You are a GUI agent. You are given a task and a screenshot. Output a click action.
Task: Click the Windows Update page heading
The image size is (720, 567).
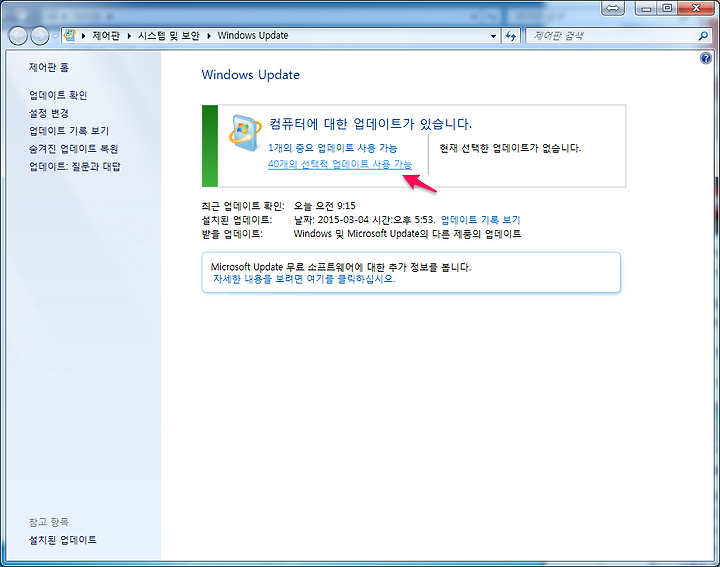[x=251, y=75]
